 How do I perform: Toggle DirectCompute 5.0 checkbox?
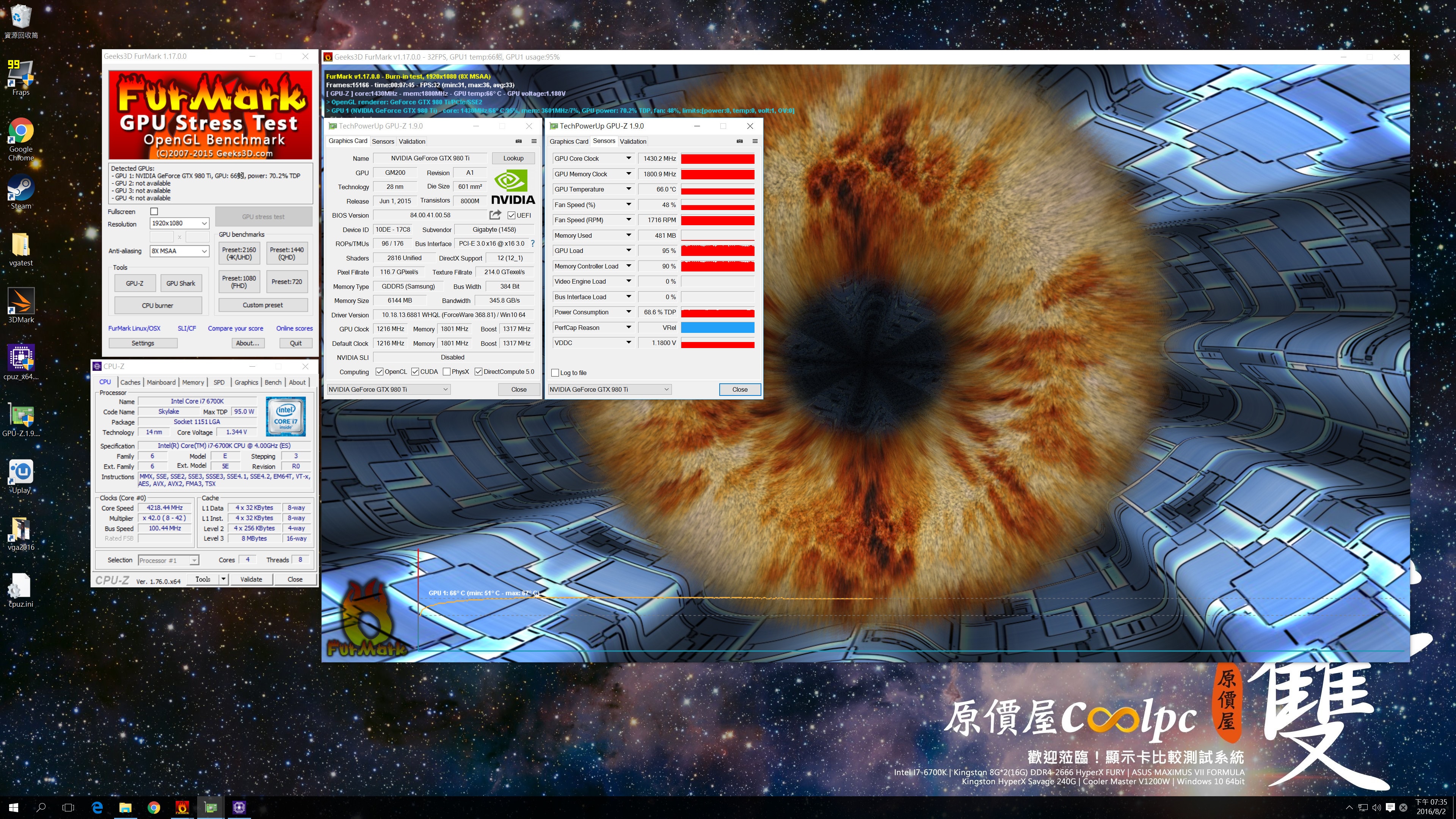[479, 371]
